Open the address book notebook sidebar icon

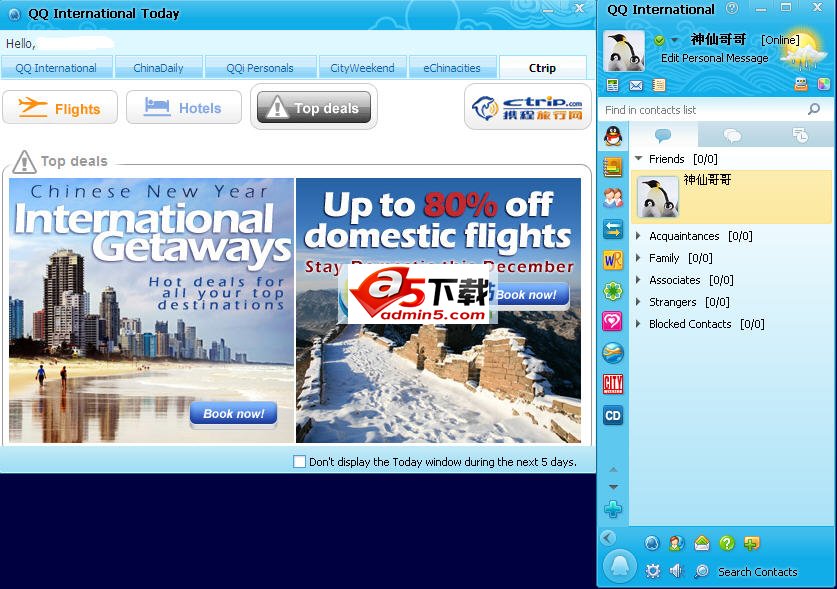[x=613, y=167]
